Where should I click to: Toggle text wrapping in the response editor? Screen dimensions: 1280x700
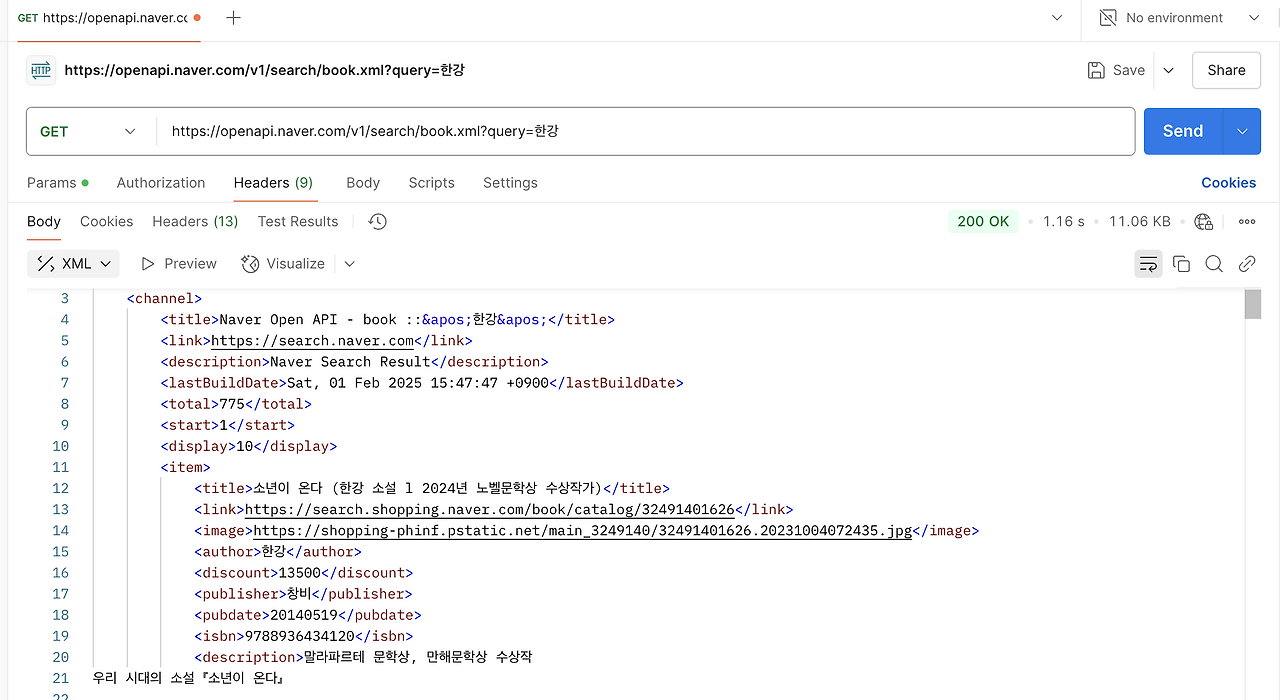[x=1148, y=263]
